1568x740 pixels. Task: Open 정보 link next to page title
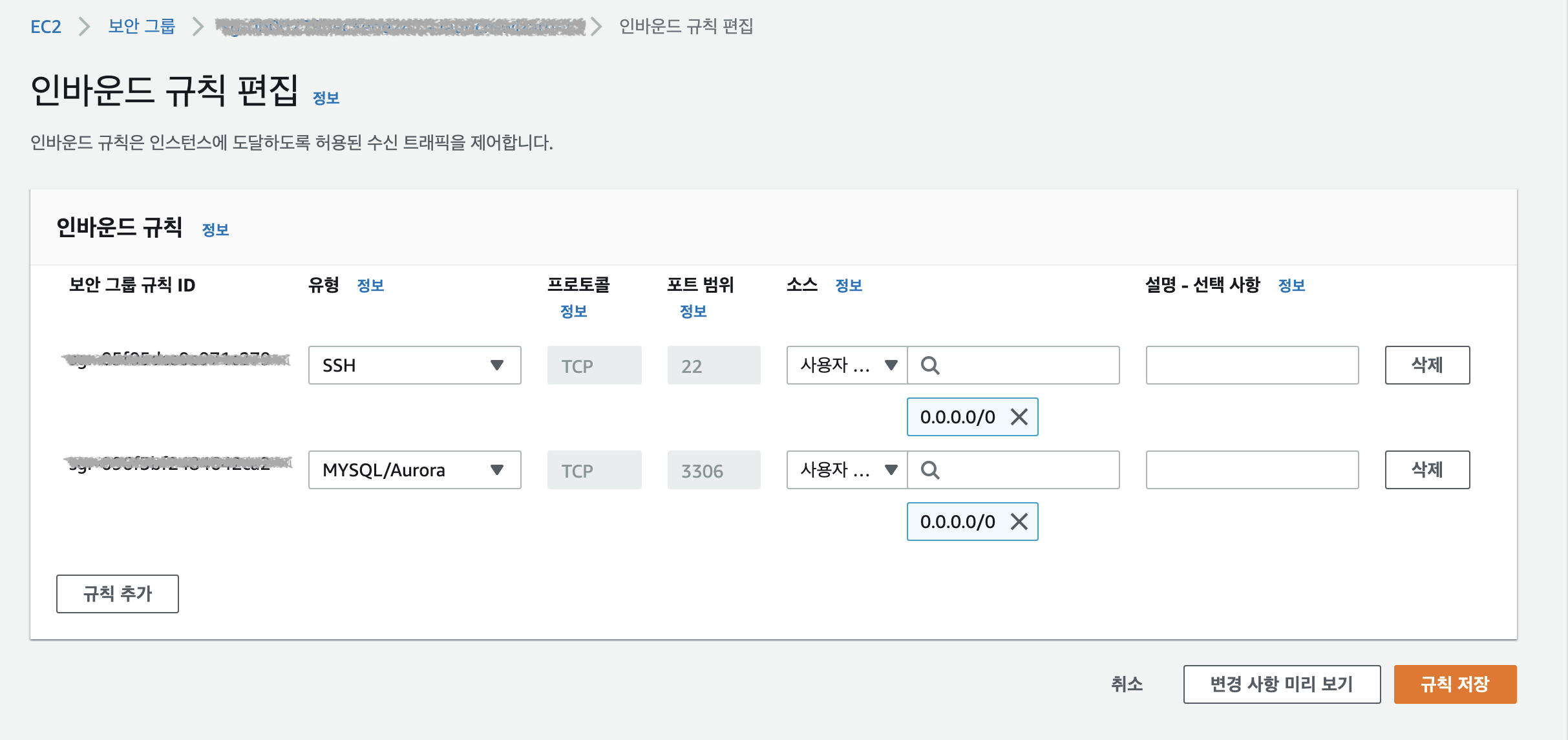click(326, 98)
